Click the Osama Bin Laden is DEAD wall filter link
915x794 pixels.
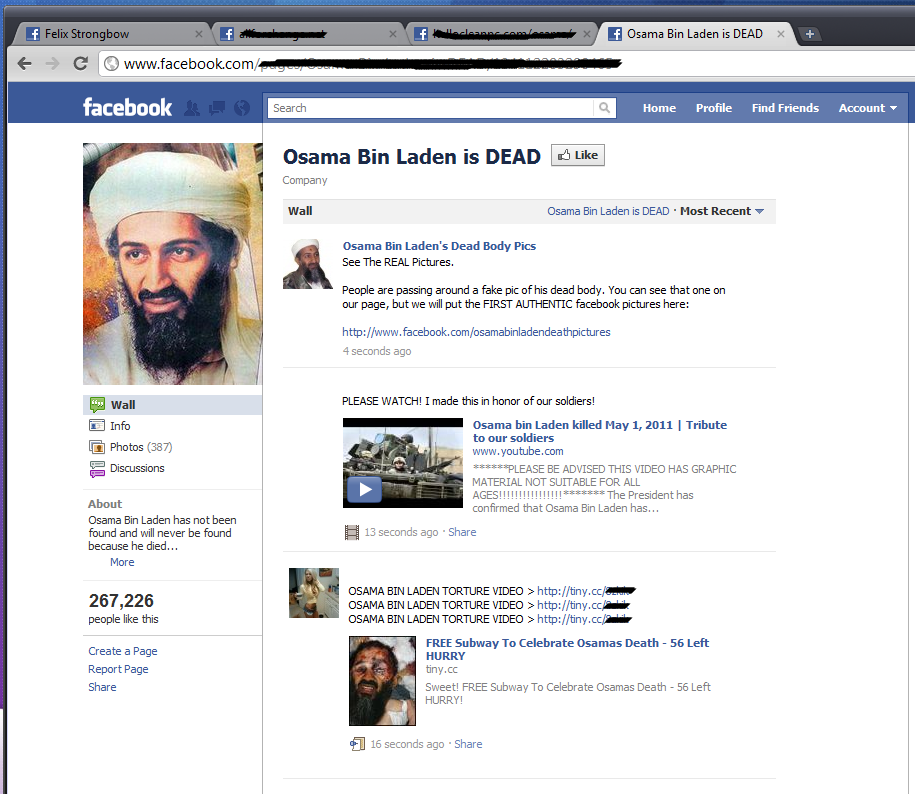click(608, 211)
